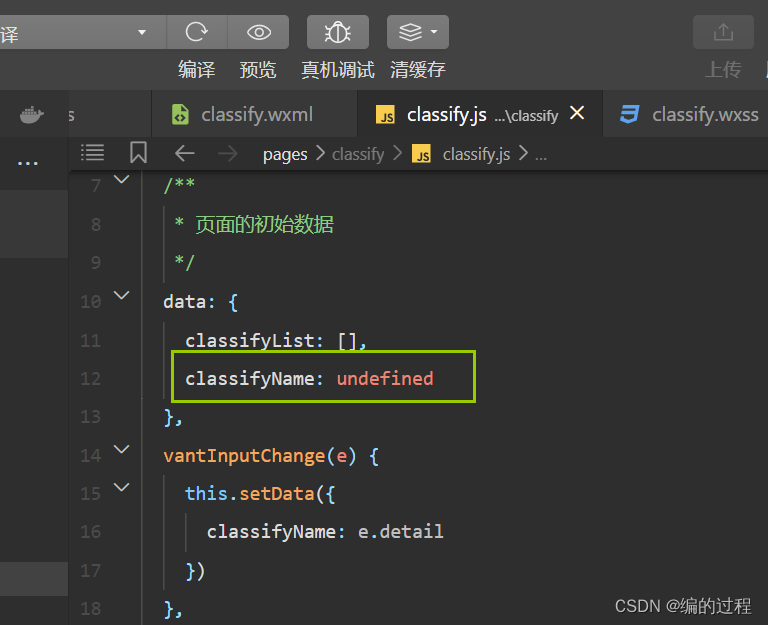Click line number 18 in gutter
This screenshot has width=768, height=625.
click(91, 609)
